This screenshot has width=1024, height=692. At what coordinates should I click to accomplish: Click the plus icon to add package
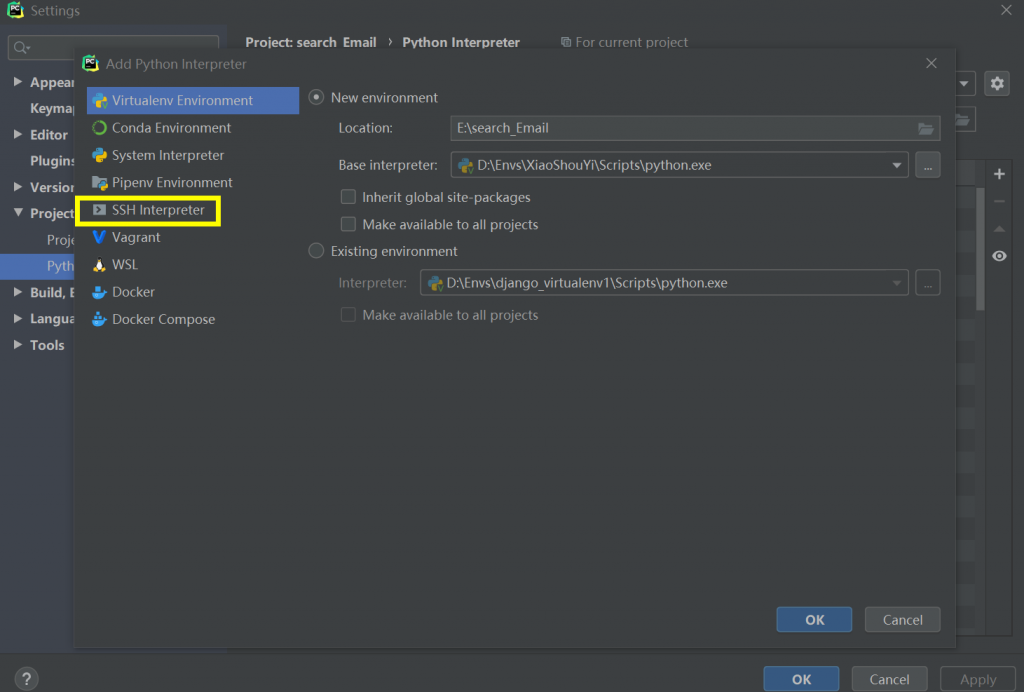pos(999,174)
